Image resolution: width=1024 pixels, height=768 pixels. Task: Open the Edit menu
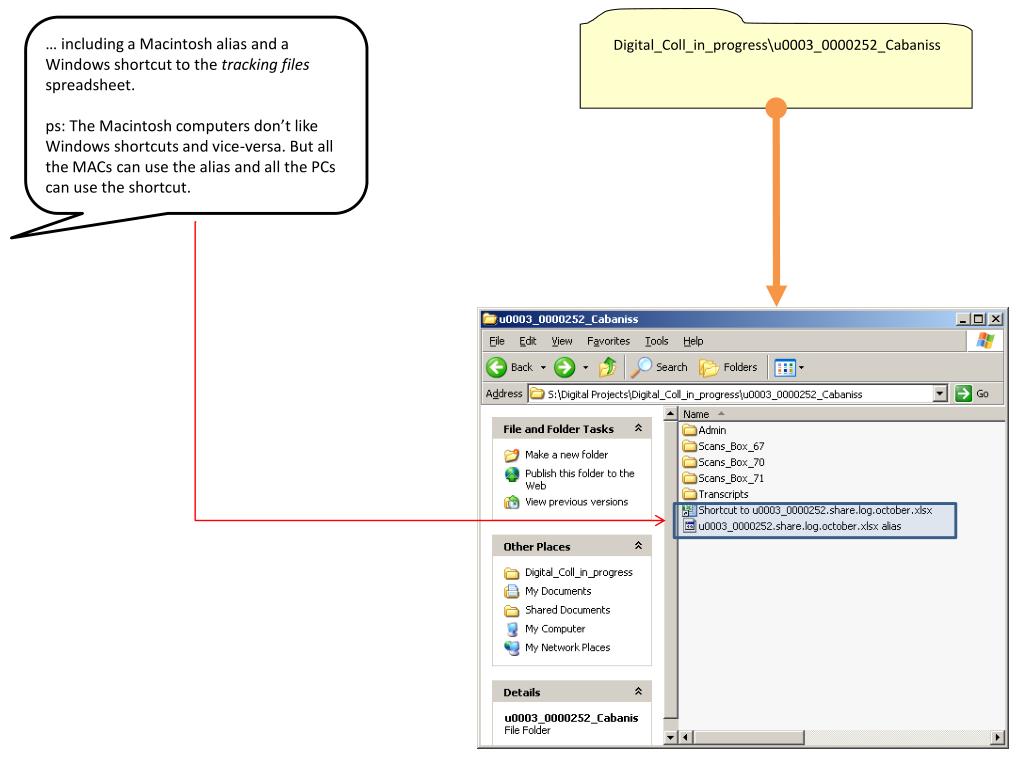528,341
